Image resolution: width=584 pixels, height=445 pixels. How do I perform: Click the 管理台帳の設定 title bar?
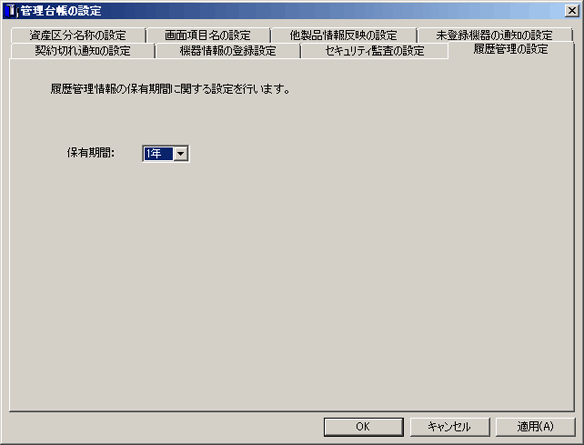tap(291, 11)
